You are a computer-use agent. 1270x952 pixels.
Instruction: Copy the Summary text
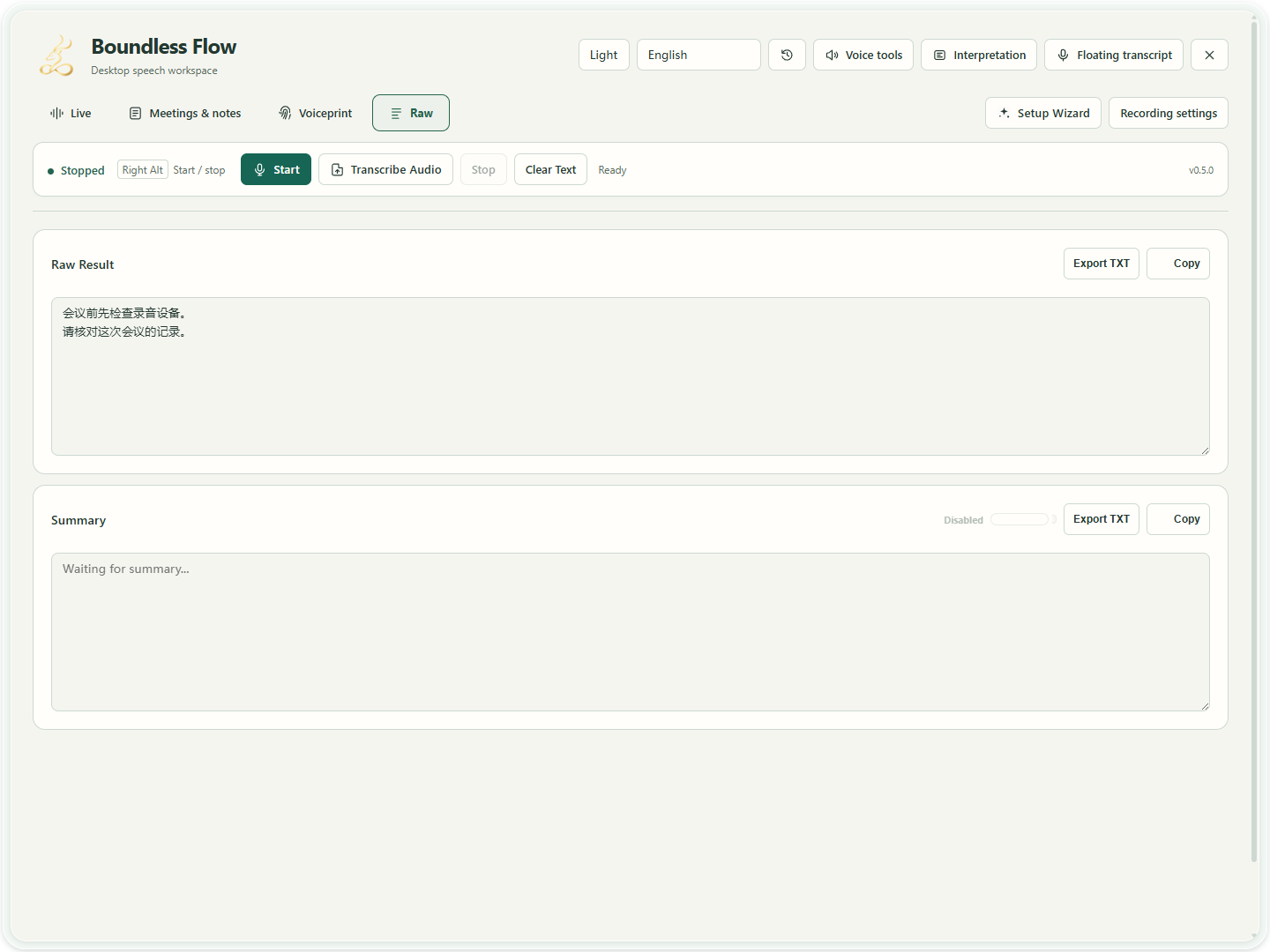(x=1178, y=519)
